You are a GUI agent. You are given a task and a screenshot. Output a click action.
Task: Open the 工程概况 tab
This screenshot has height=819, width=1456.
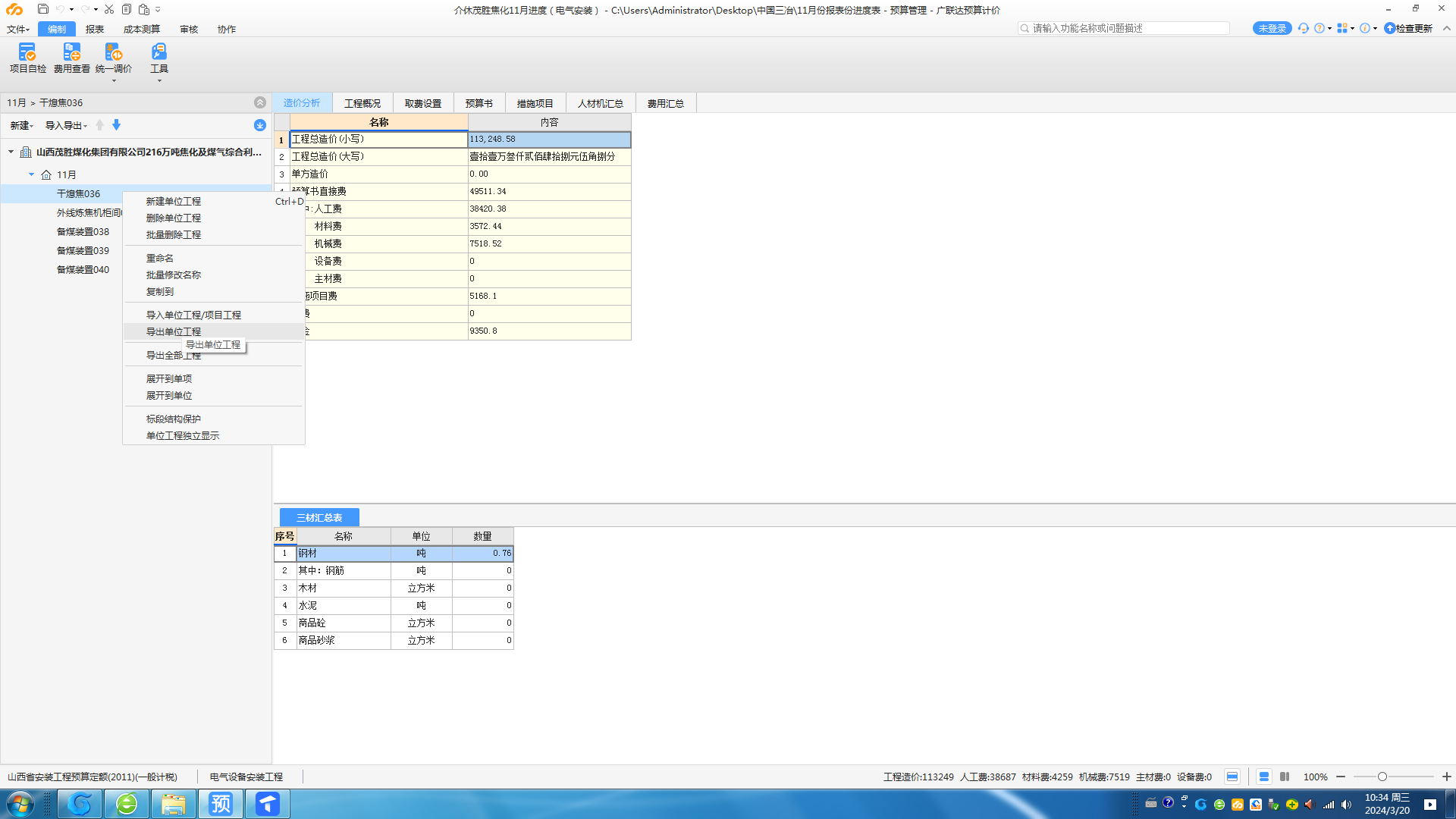pyautogui.click(x=362, y=103)
